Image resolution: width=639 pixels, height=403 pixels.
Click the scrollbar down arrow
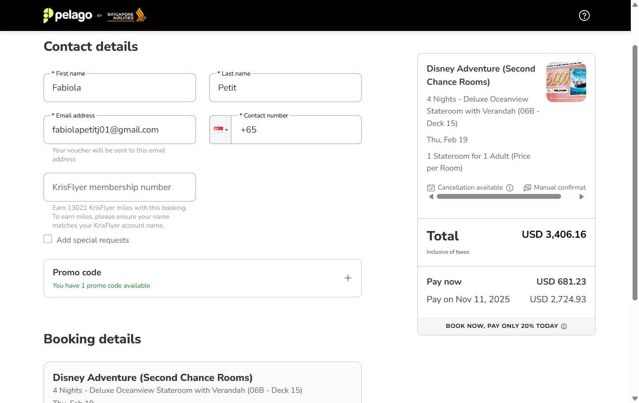pyautogui.click(x=635, y=398)
